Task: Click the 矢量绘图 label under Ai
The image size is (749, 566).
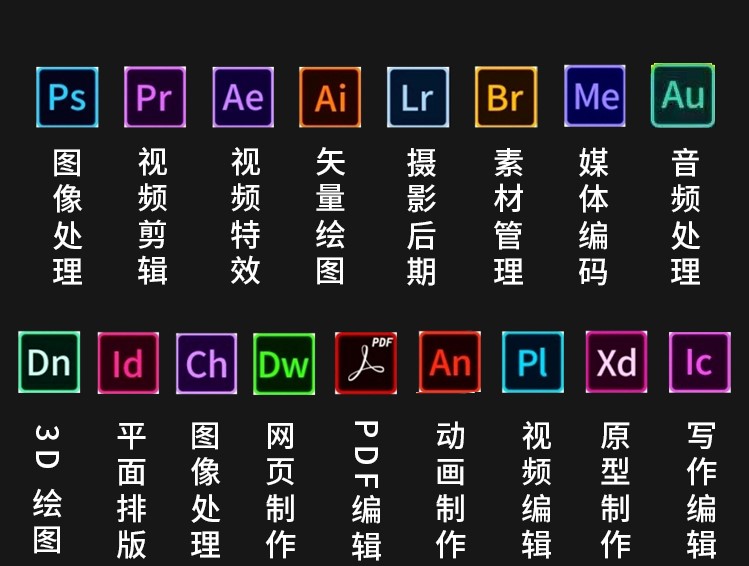Action: point(330,217)
